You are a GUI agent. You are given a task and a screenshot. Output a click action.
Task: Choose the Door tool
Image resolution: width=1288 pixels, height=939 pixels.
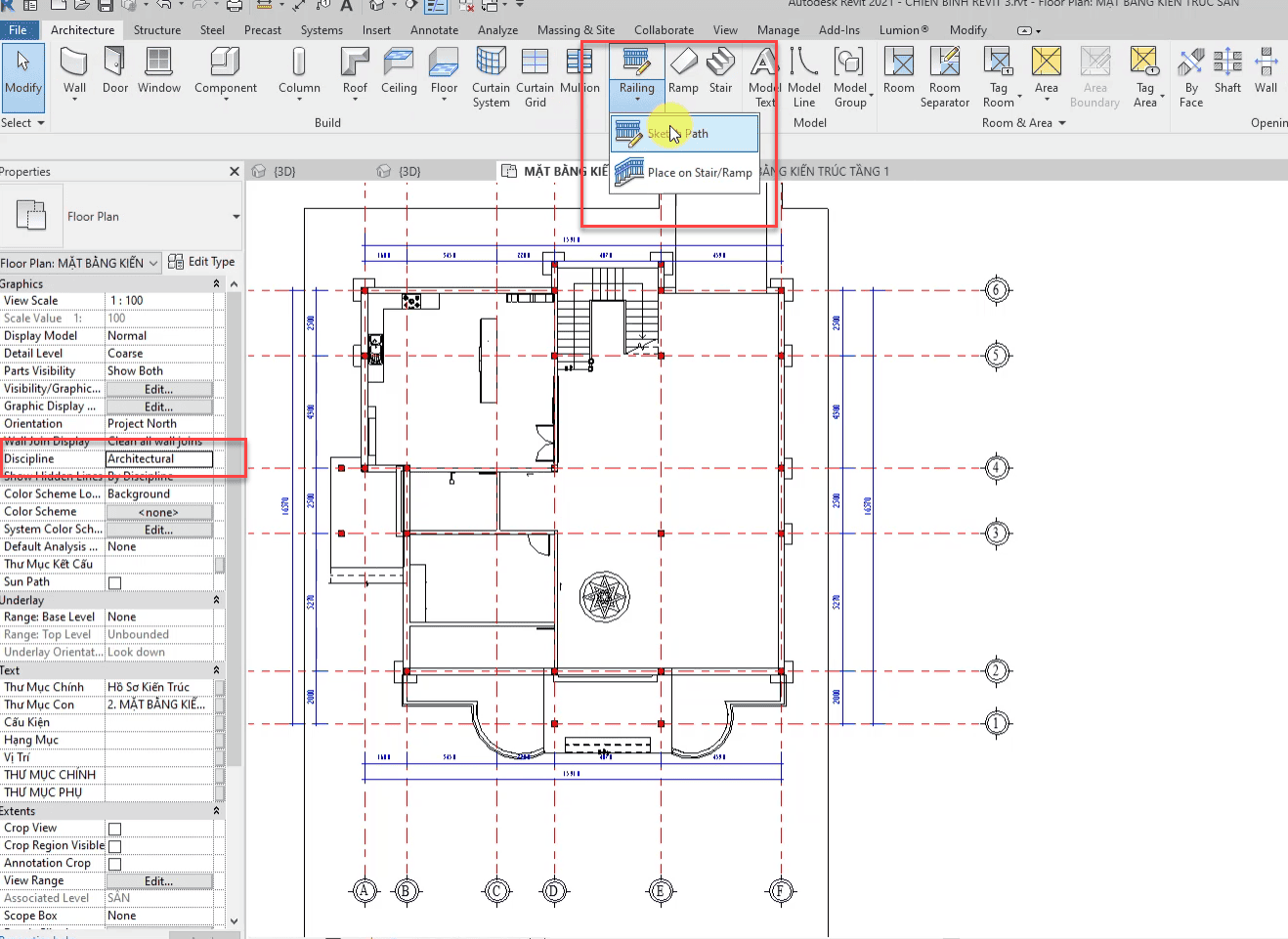(x=115, y=70)
